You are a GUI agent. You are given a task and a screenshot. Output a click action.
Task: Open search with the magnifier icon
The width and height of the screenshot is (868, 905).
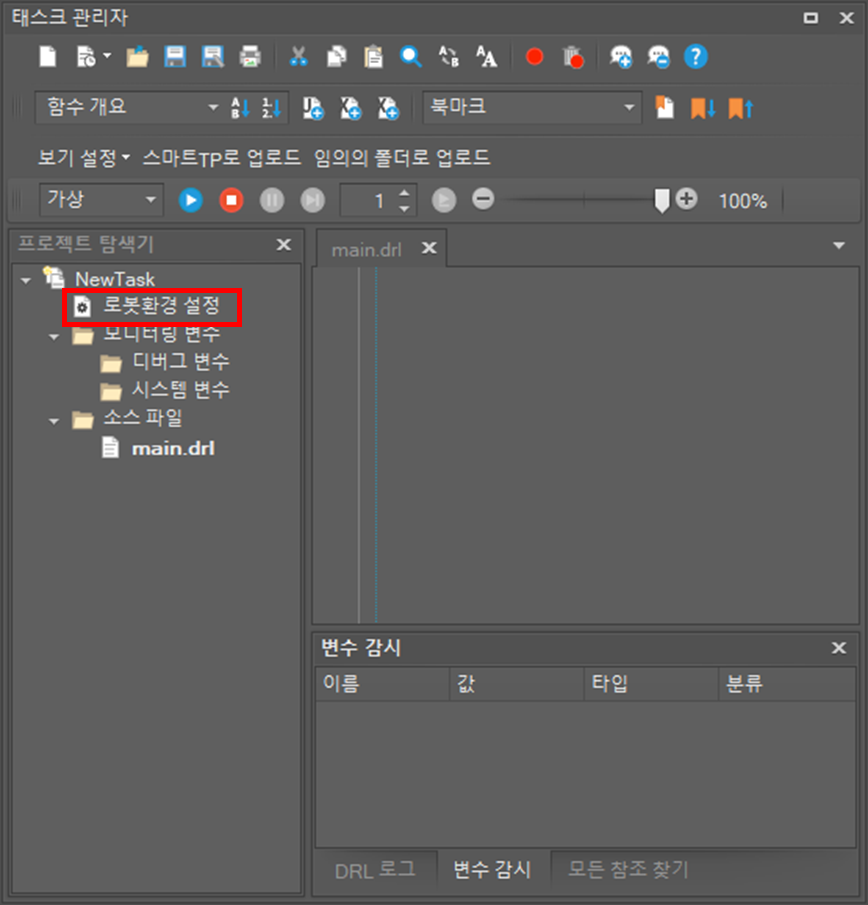click(411, 57)
